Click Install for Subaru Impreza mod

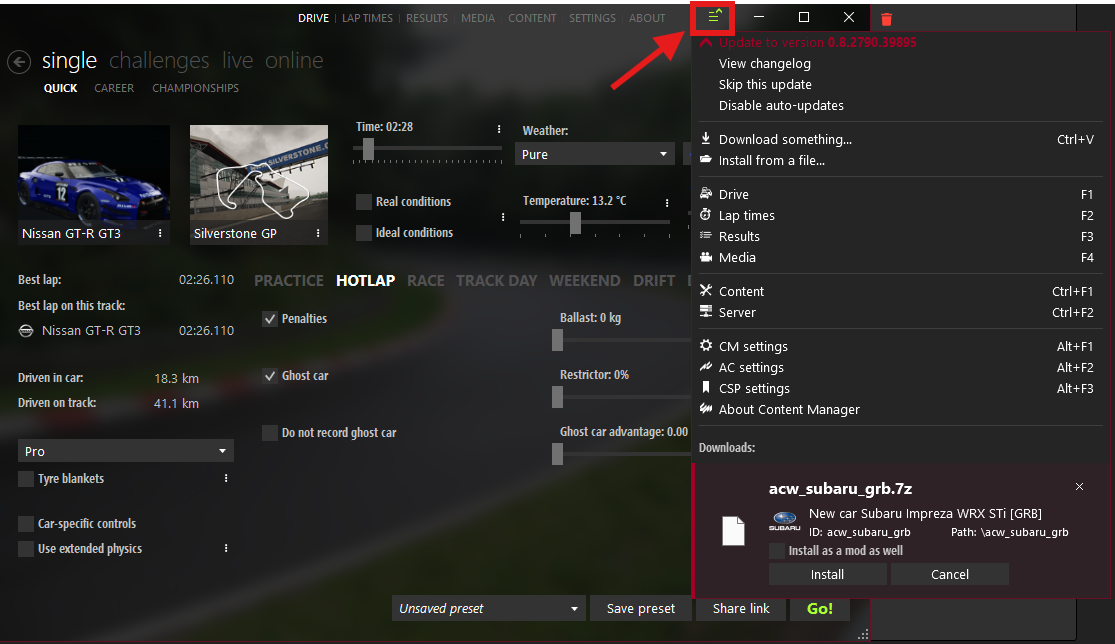coord(828,574)
